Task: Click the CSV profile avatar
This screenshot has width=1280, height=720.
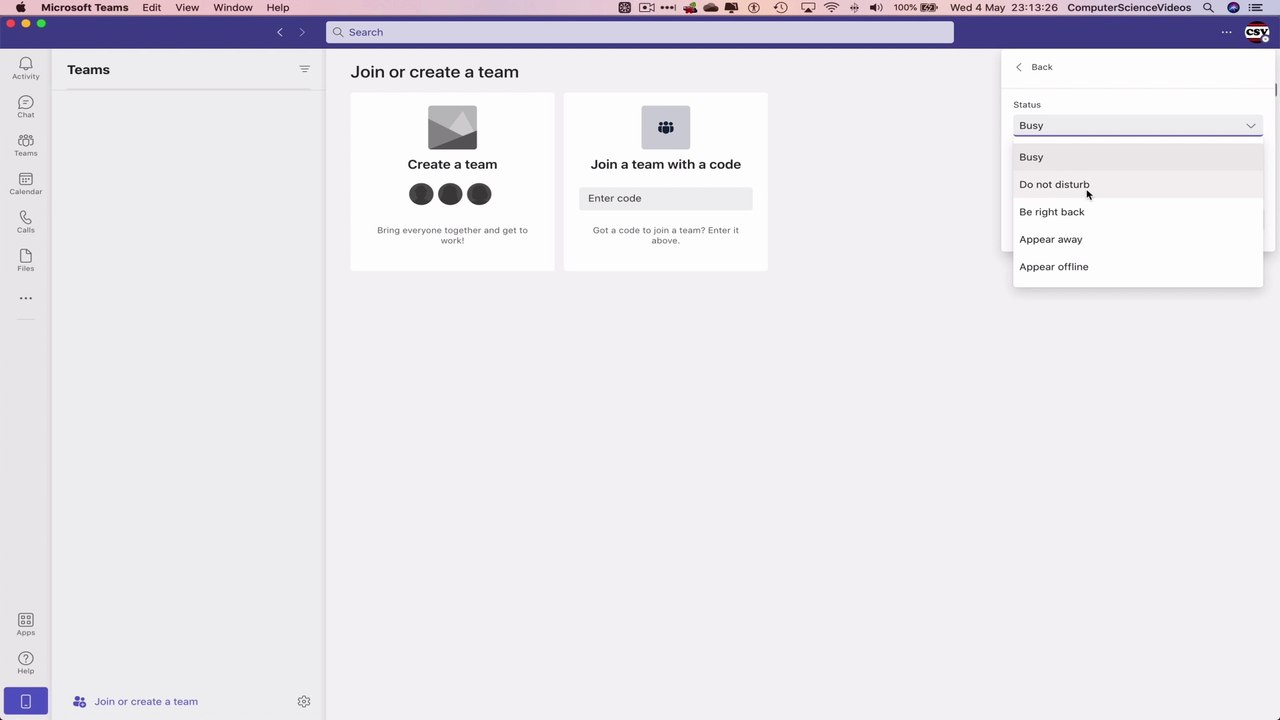Action: point(1256,32)
